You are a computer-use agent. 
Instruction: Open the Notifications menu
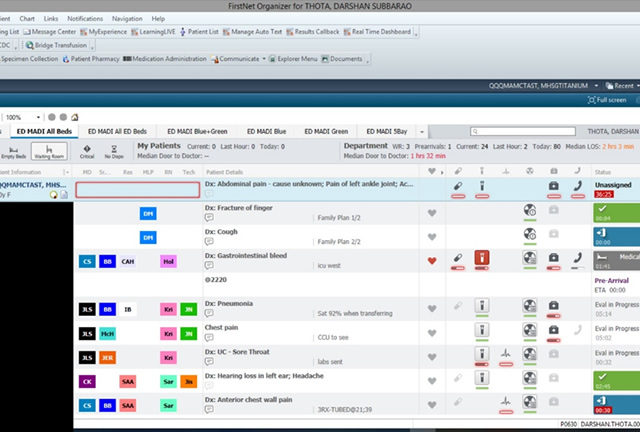(x=84, y=18)
